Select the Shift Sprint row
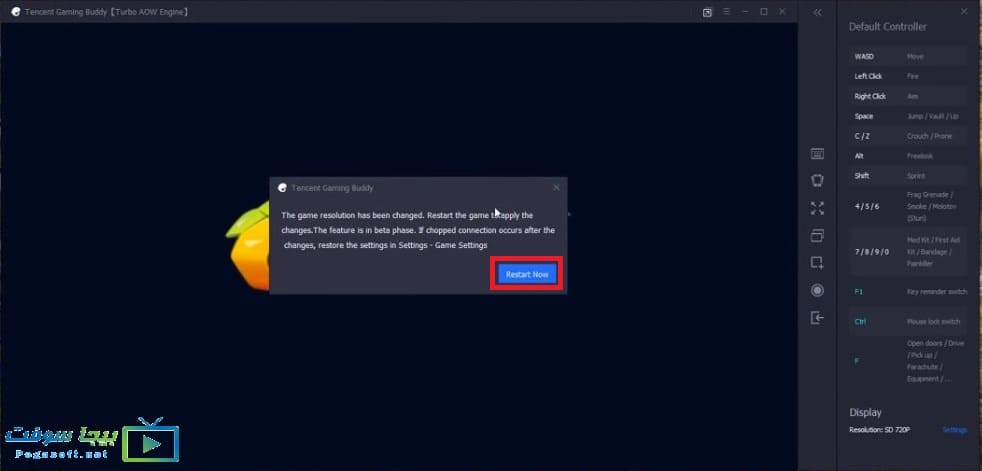The image size is (982, 471). coord(908,176)
